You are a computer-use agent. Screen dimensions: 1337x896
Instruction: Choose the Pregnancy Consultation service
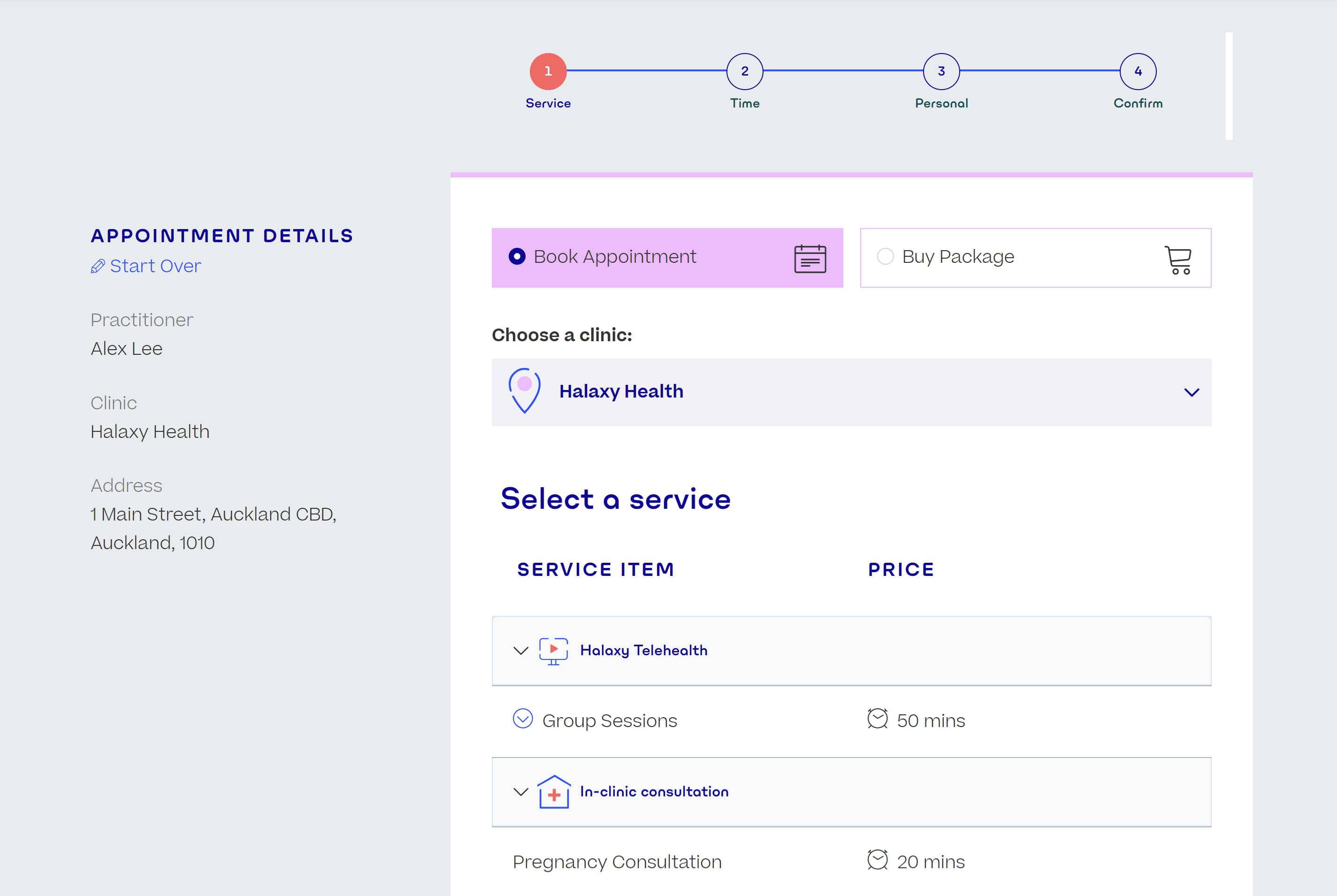617,862
